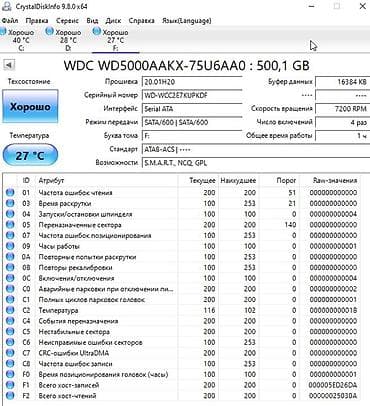Click status icon for attribute F2
The image size is (370, 406).
point(10,396)
